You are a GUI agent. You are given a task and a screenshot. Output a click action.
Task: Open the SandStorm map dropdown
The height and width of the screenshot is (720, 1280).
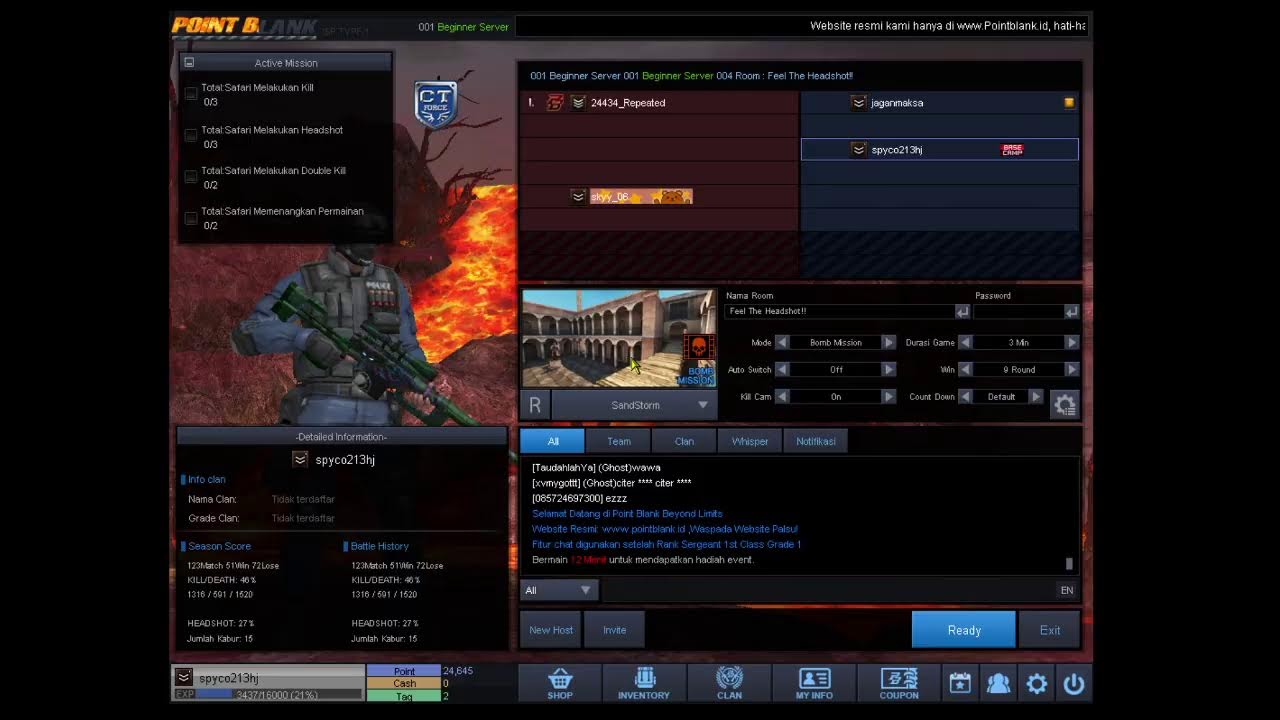(x=634, y=405)
